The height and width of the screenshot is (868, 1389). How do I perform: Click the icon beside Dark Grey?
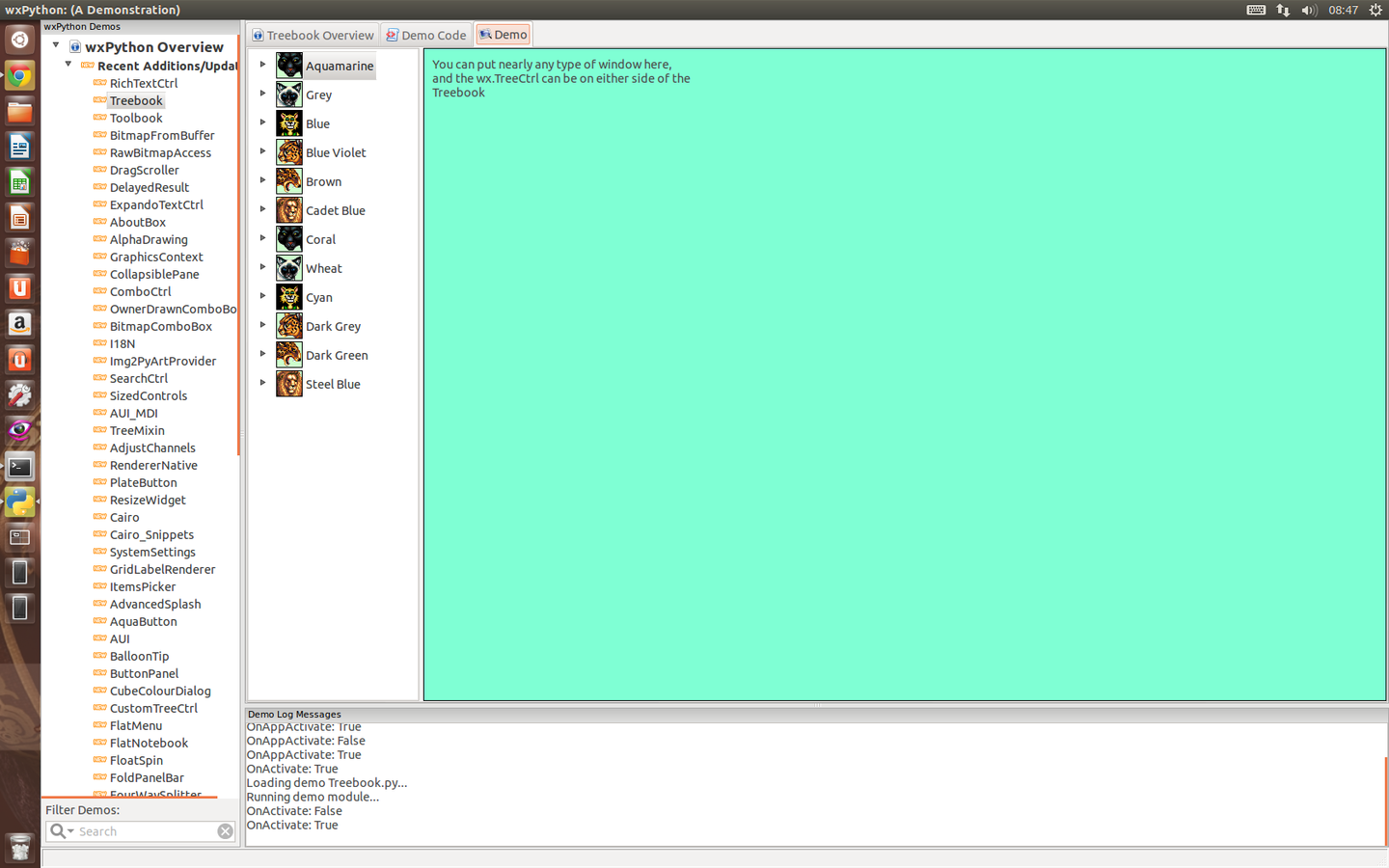[x=289, y=326]
